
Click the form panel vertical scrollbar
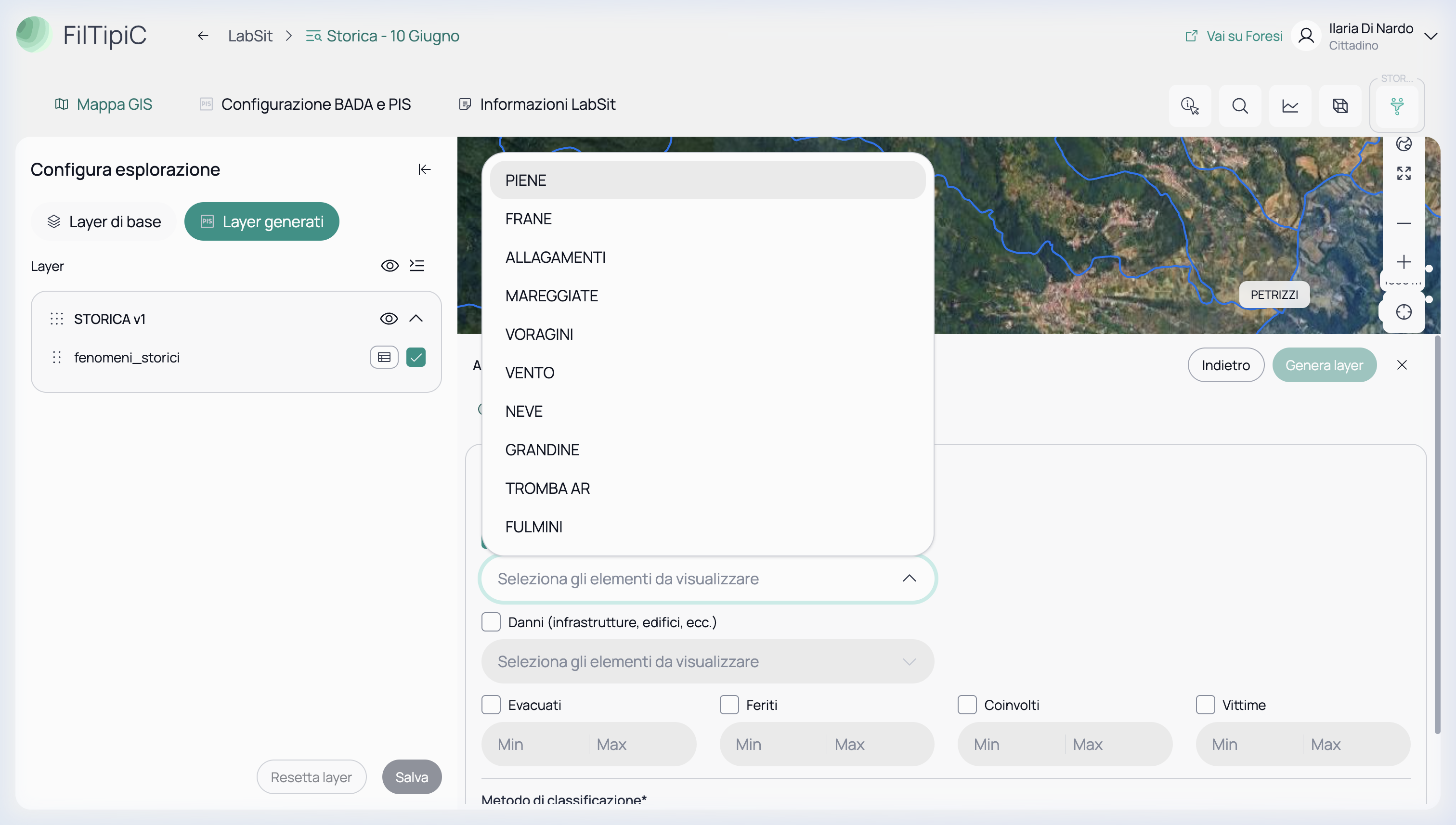tap(1437, 535)
